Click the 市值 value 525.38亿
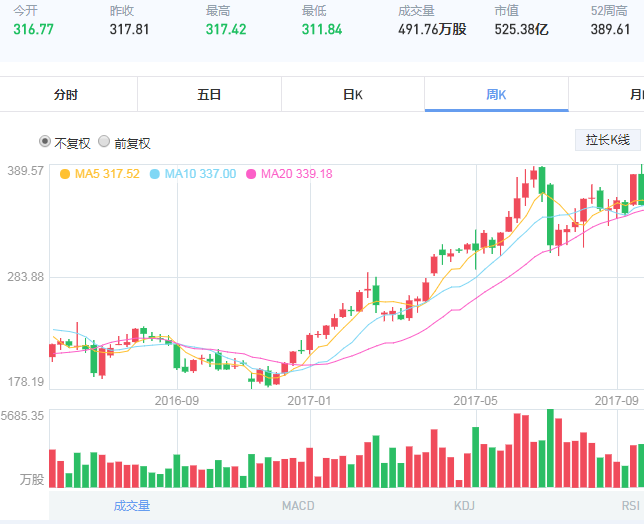The width and height of the screenshot is (644, 524). tap(521, 30)
